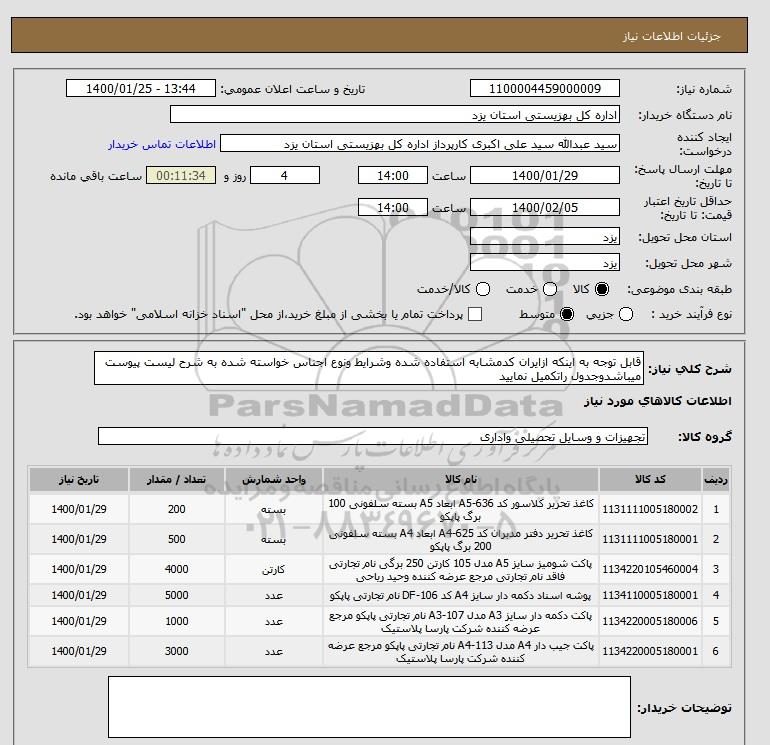The height and width of the screenshot is (745, 770).
Task: Click the A4-625 دفتر مدیران paper item name
Action: [x=461, y=540]
